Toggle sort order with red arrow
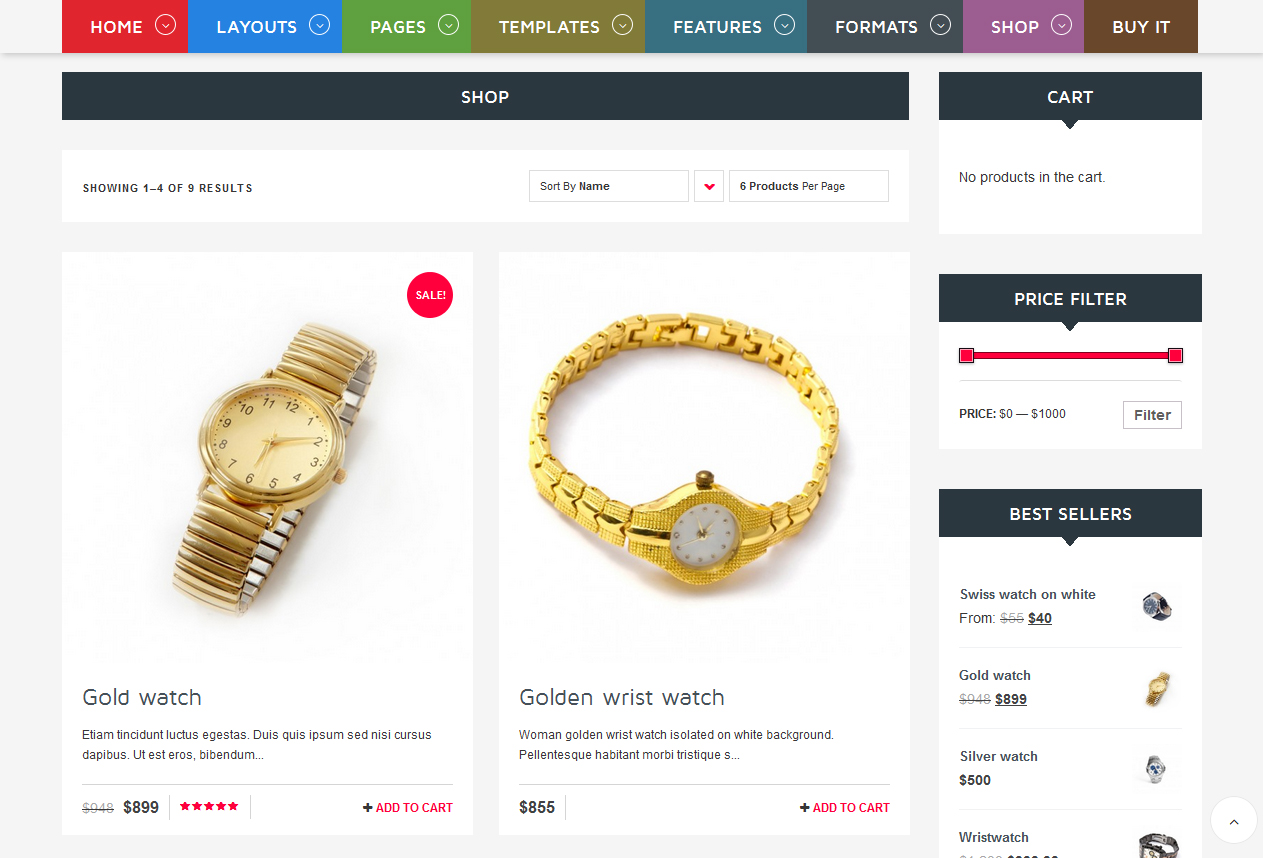This screenshot has height=858, width=1263. (x=709, y=186)
